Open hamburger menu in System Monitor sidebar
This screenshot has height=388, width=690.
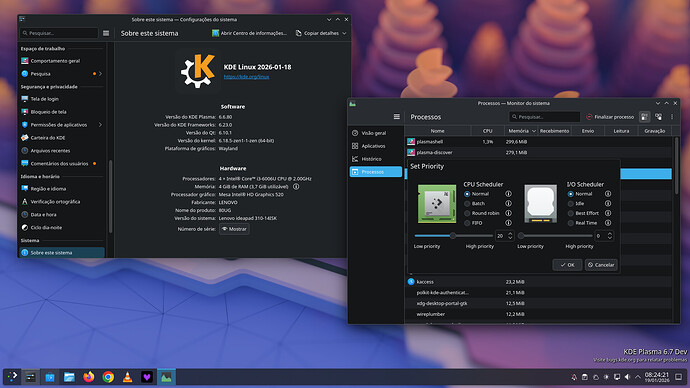[396, 117]
